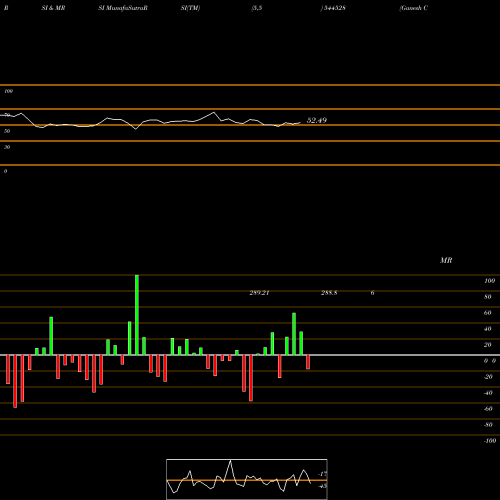Click the 'SI & MR' header text

pos(53,8)
